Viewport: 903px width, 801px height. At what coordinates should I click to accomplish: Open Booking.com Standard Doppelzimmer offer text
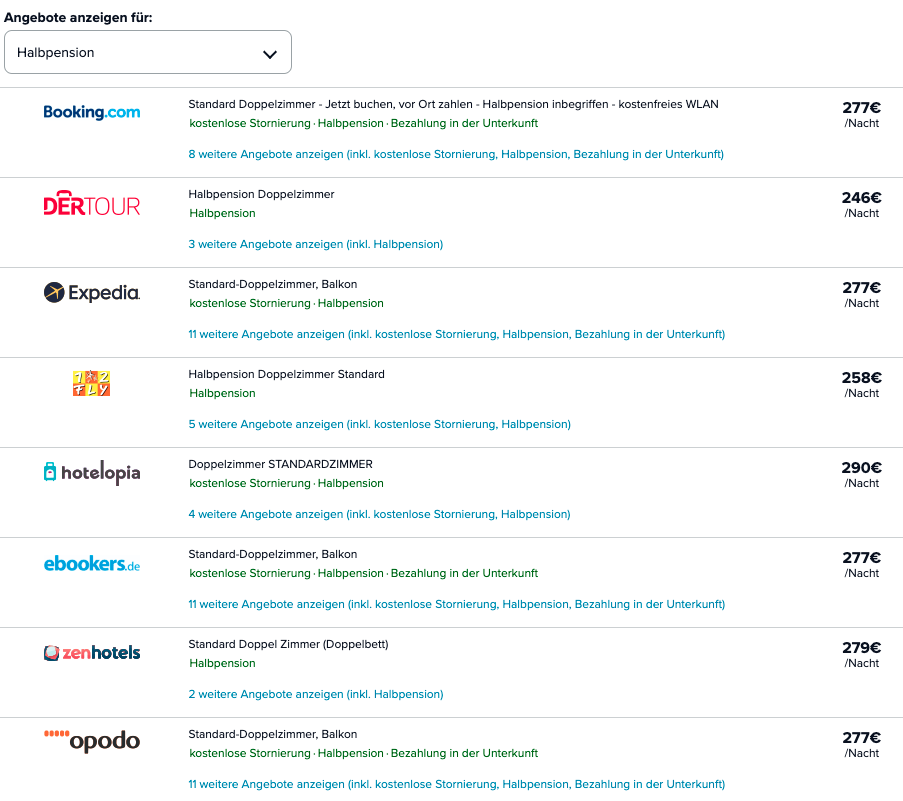pos(453,104)
